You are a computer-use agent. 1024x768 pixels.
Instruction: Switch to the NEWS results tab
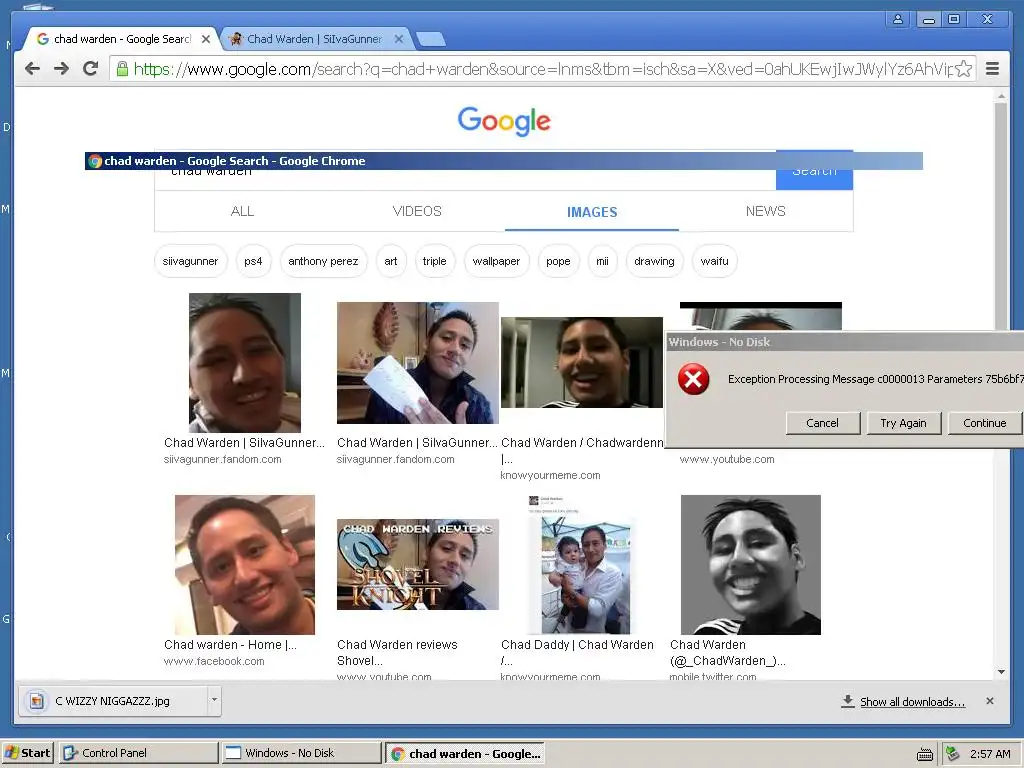tap(766, 211)
